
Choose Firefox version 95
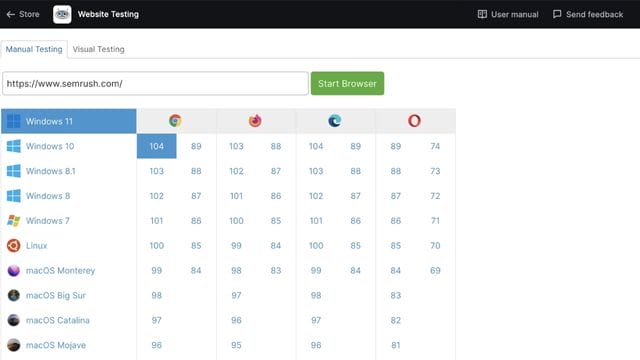pos(236,345)
